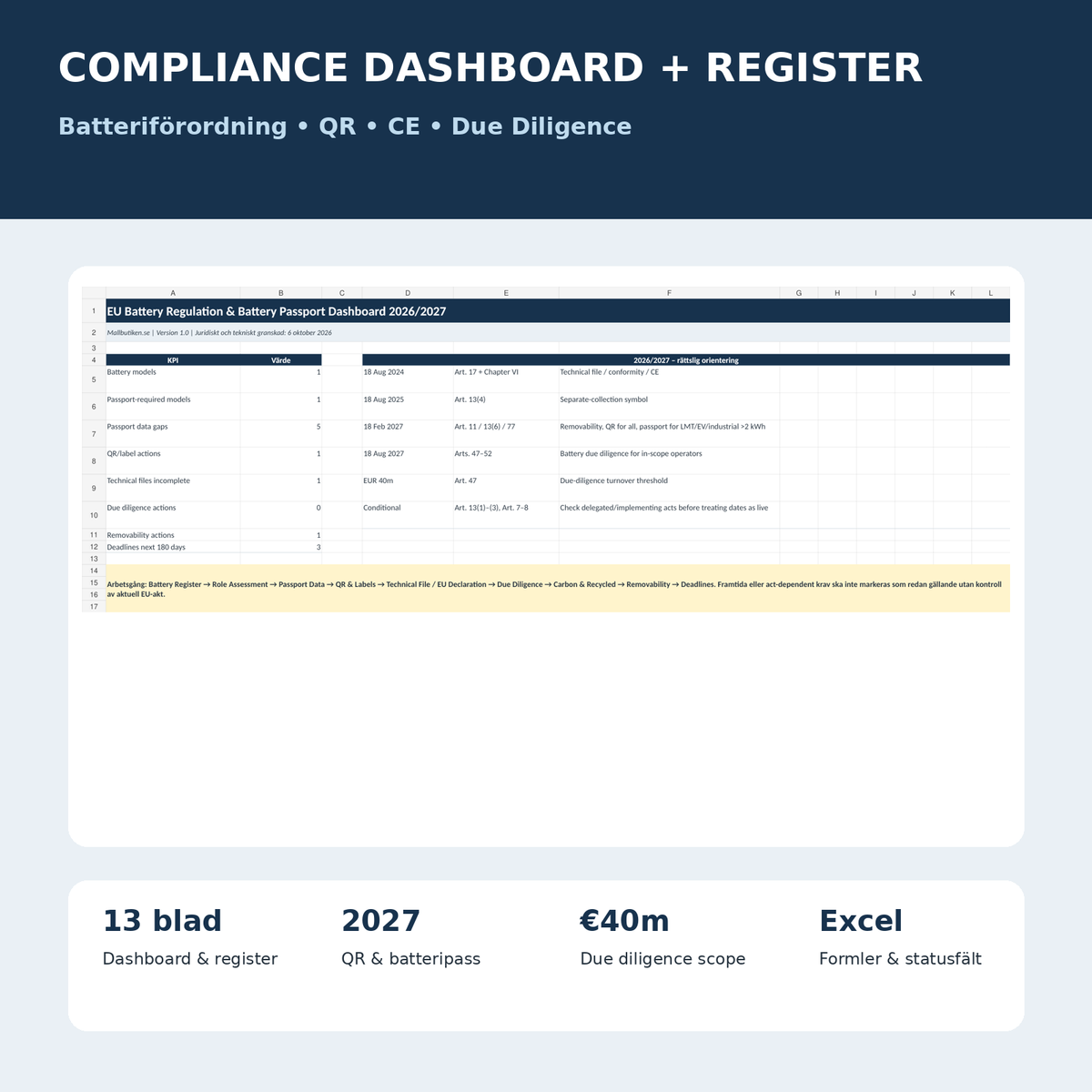Click the 'COMPLIANCE DASHBOARD + REGISTER' heading

490,68
